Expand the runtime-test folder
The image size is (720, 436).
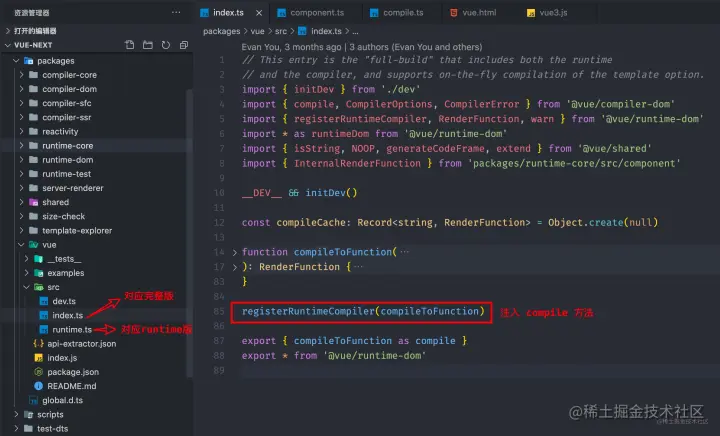pos(21,174)
